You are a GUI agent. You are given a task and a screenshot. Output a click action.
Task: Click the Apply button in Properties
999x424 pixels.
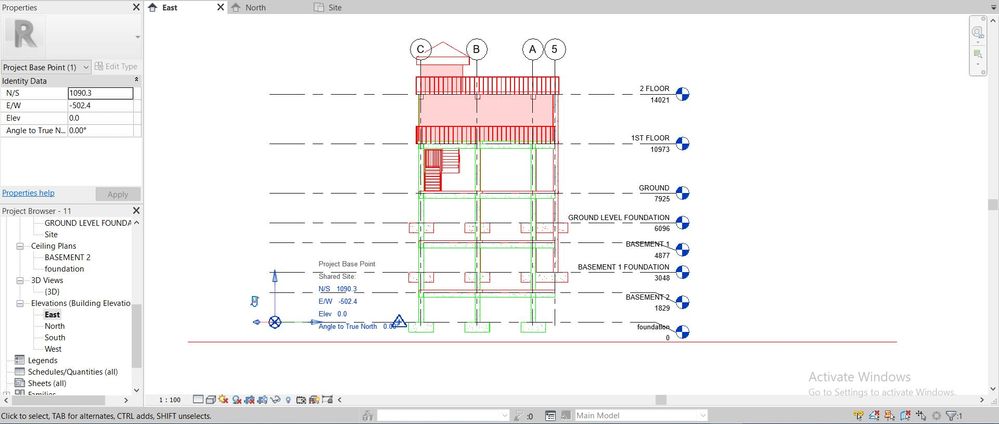coord(118,194)
